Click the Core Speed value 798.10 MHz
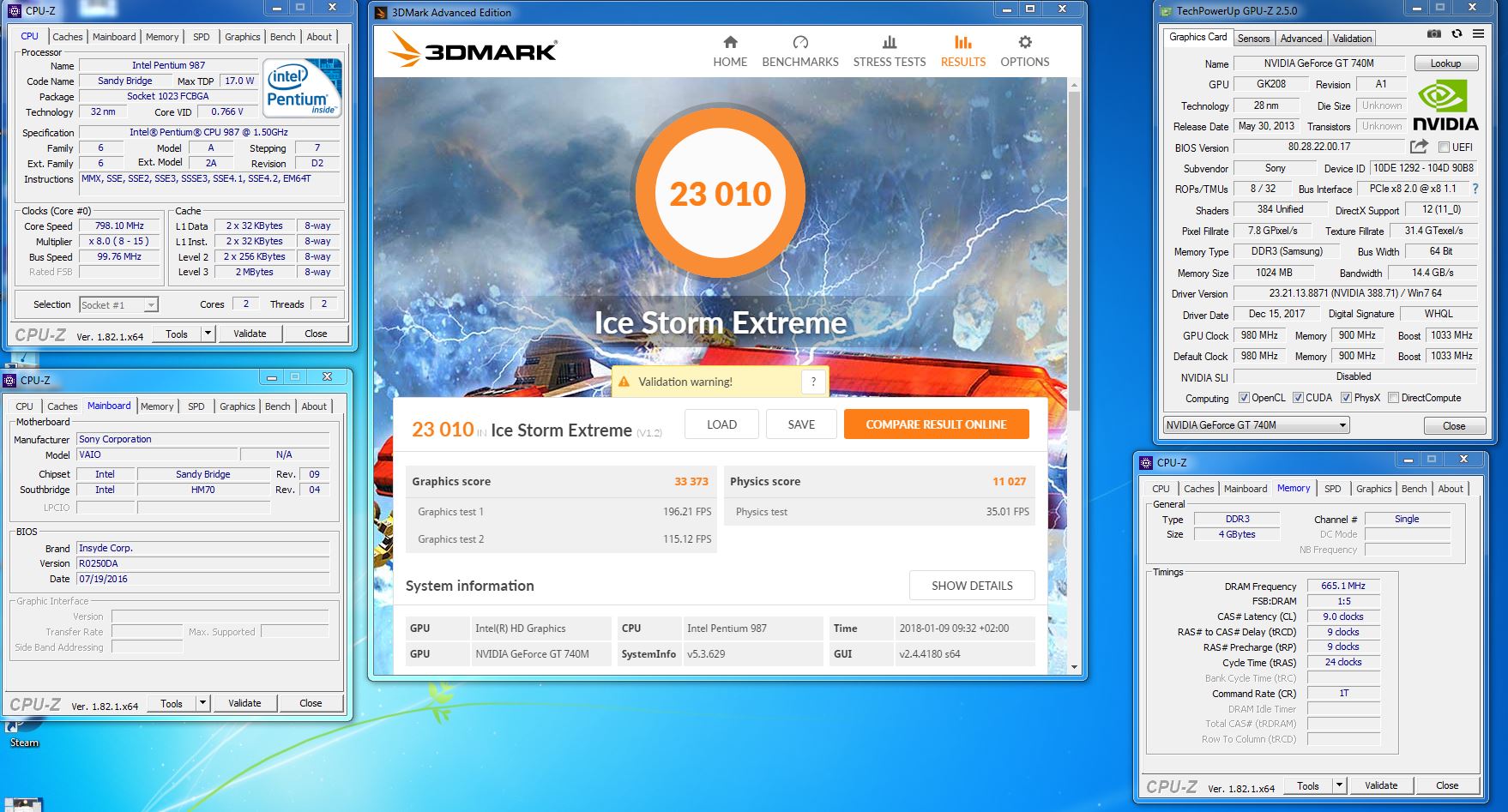The image size is (1508, 812). tap(120, 226)
